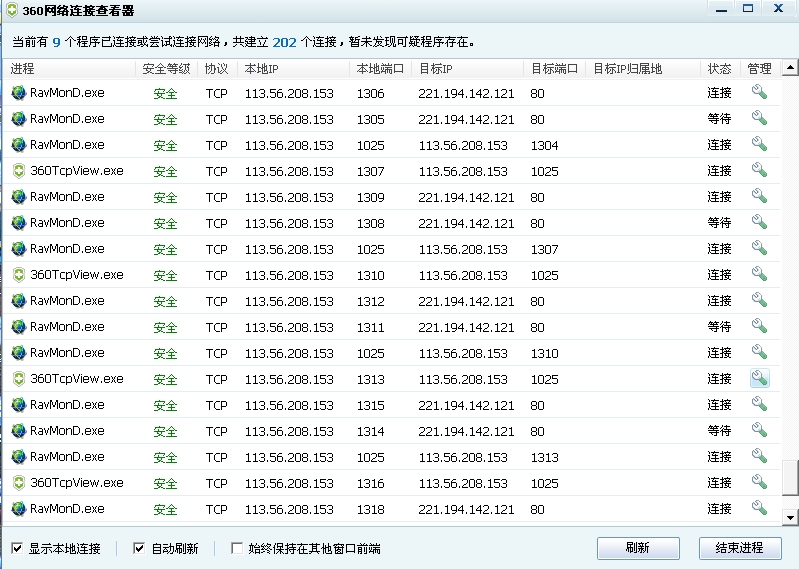
Task: Click the wrench icon for local port 1311 row
Action: pyautogui.click(x=759, y=326)
